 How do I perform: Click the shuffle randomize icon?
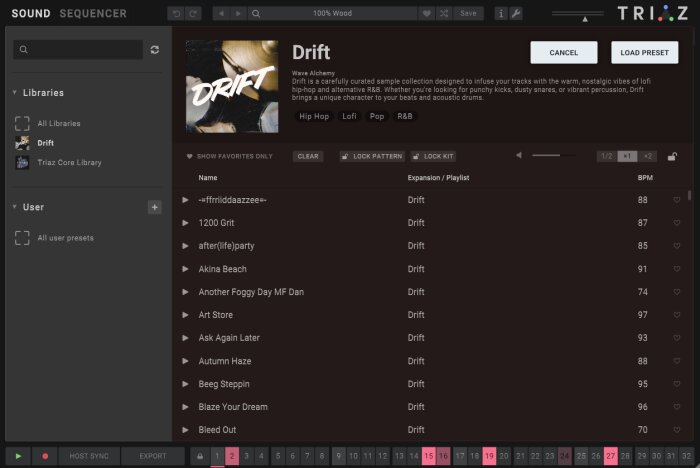click(x=444, y=13)
